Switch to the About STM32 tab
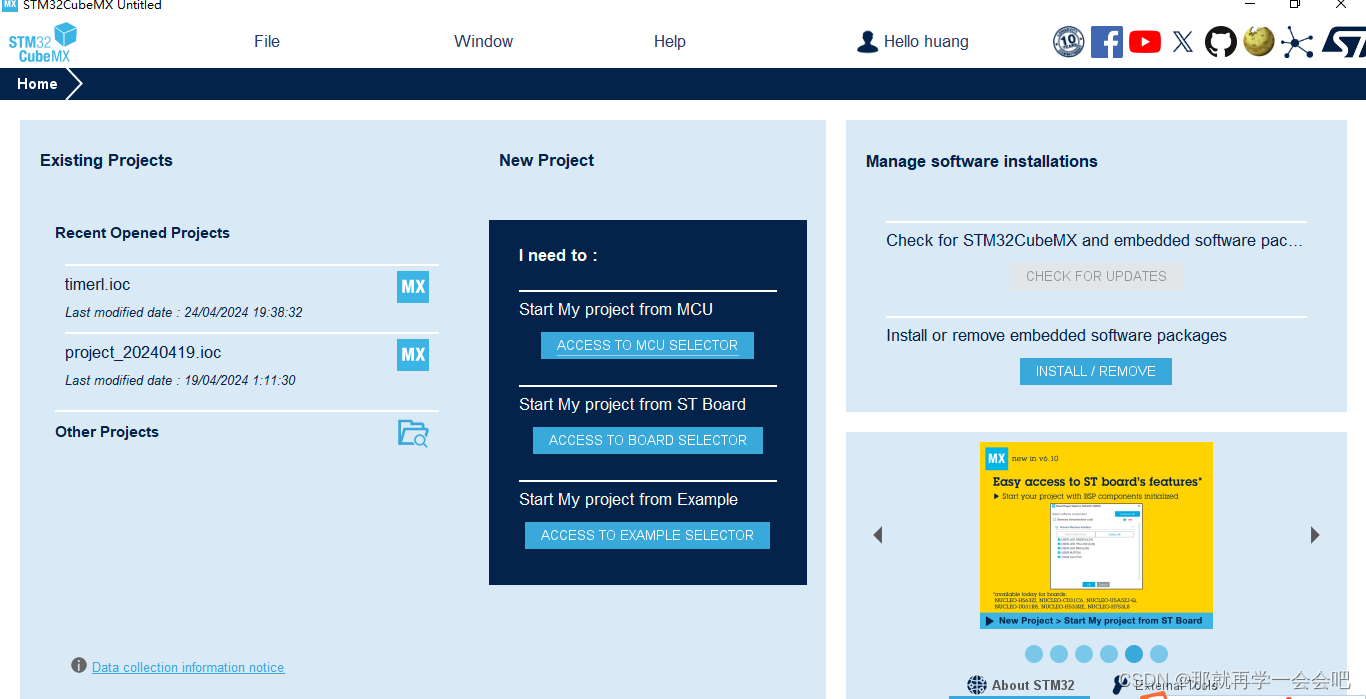 tap(1020, 685)
